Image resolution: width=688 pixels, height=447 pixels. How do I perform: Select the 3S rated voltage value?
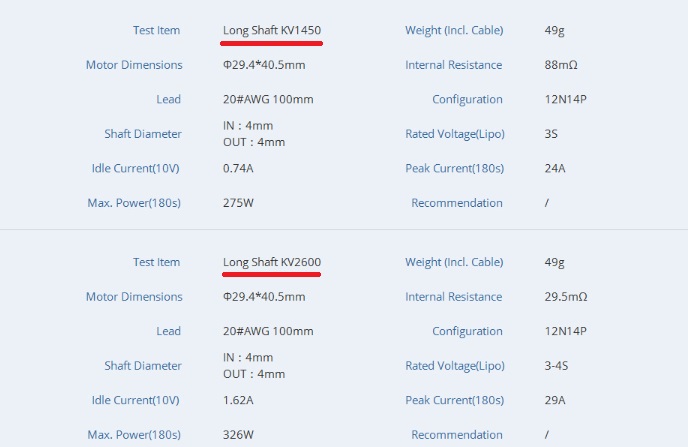click(x=551, y=134)
